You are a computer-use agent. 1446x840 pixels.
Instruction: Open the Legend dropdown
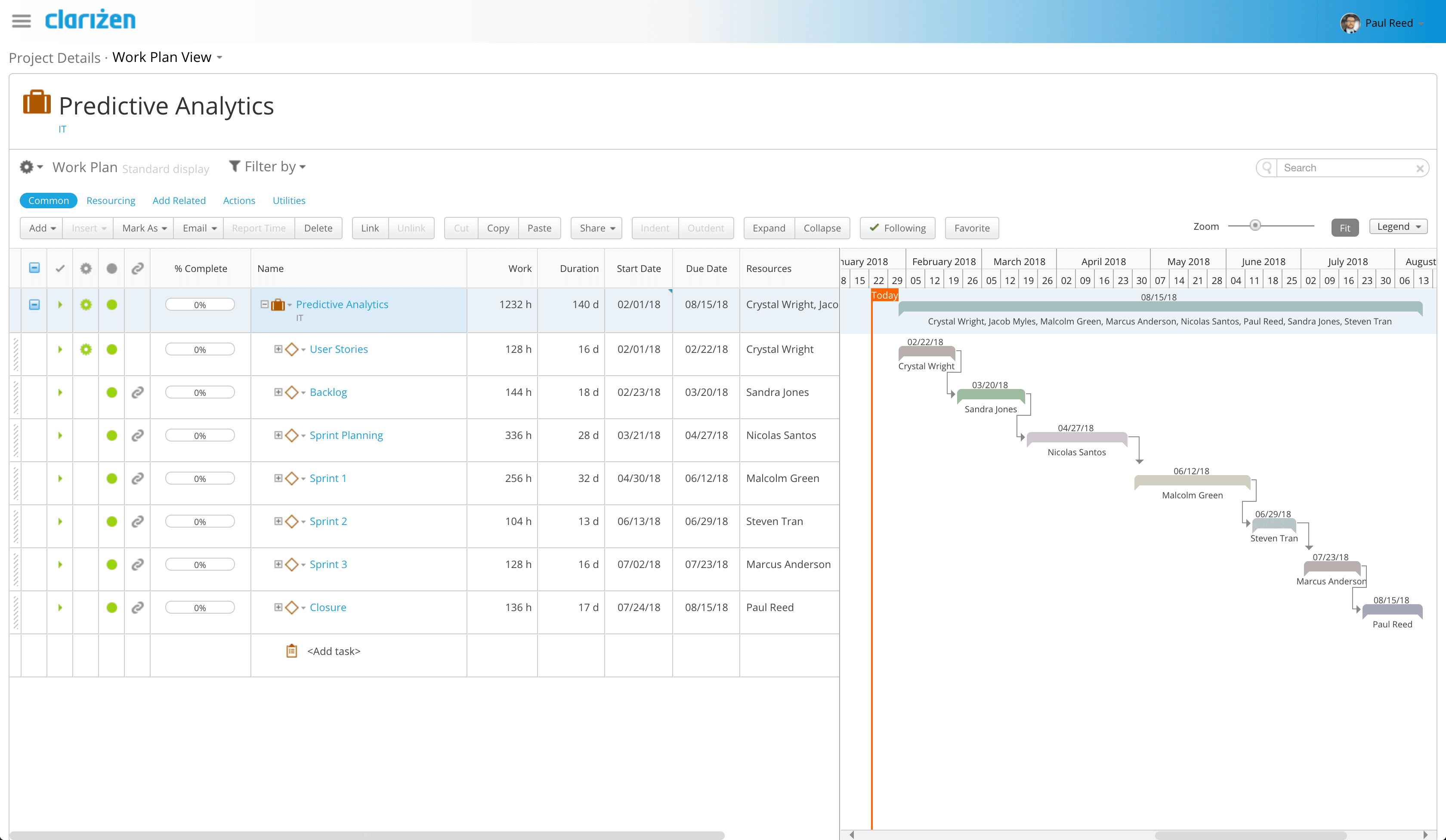pos(1398,227)
